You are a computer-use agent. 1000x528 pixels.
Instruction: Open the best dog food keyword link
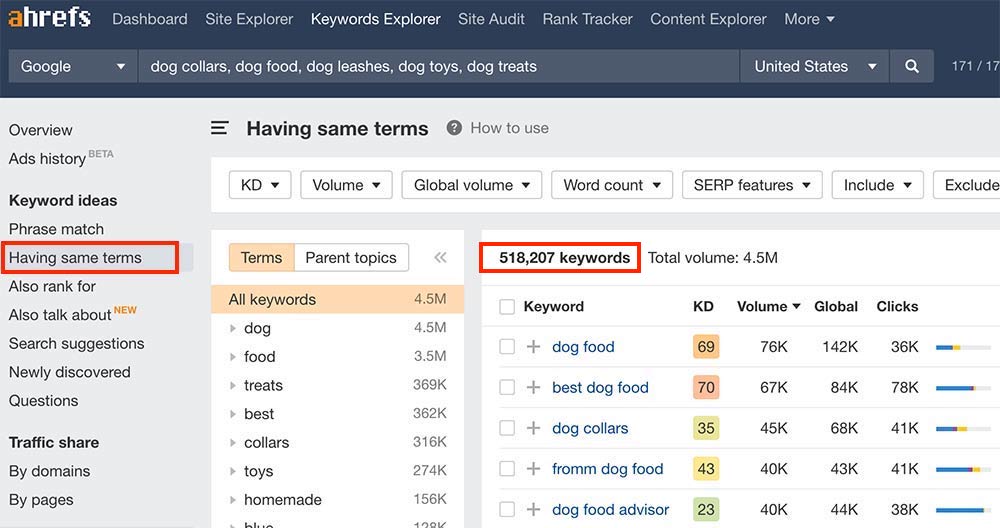[x=600, y=387]
